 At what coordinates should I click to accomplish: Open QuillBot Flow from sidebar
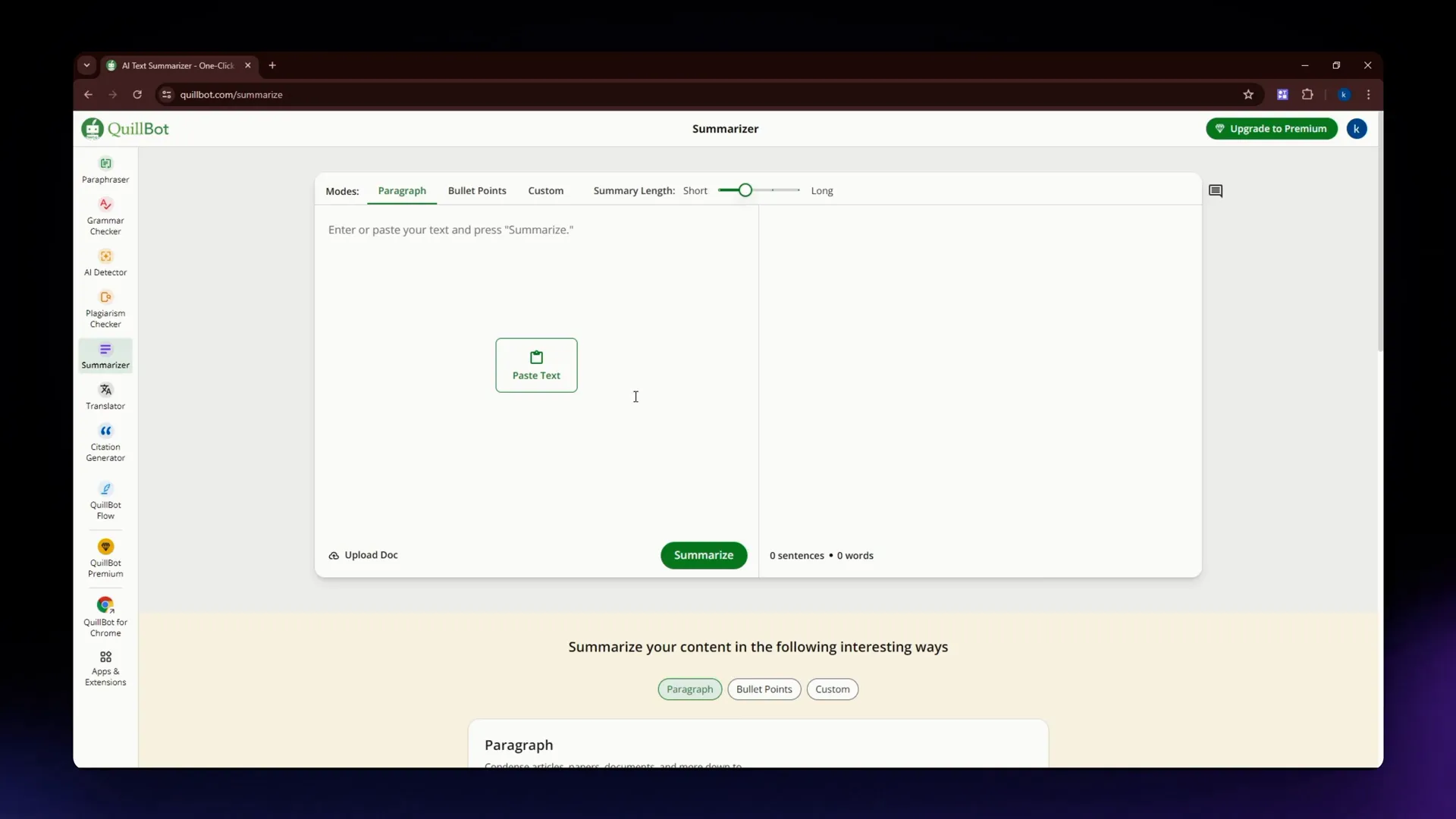[105, 500]
